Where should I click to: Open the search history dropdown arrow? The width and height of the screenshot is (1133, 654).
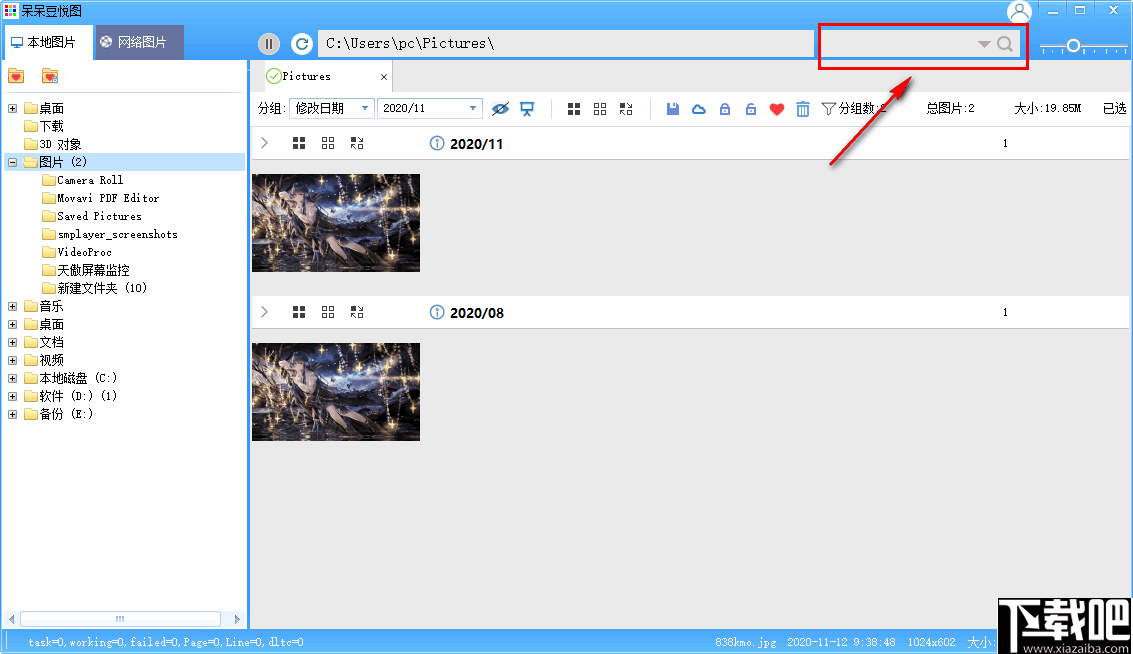point(983,44)
